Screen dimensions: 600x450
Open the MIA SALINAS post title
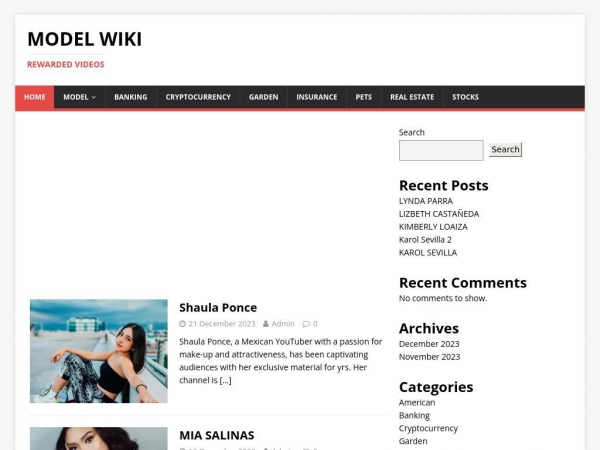coord(217,435)
